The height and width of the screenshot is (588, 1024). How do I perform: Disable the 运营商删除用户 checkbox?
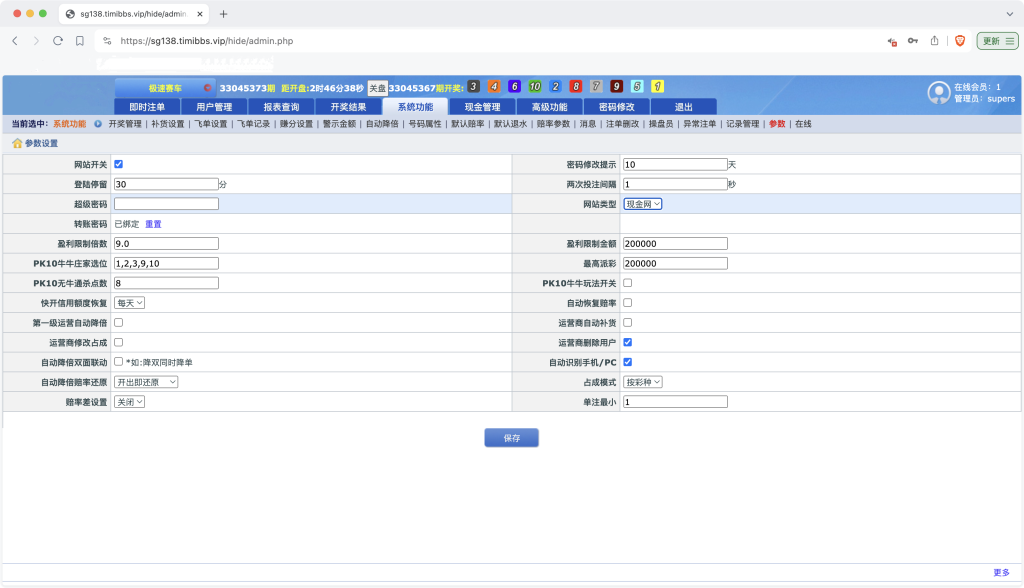coord(628,342)
